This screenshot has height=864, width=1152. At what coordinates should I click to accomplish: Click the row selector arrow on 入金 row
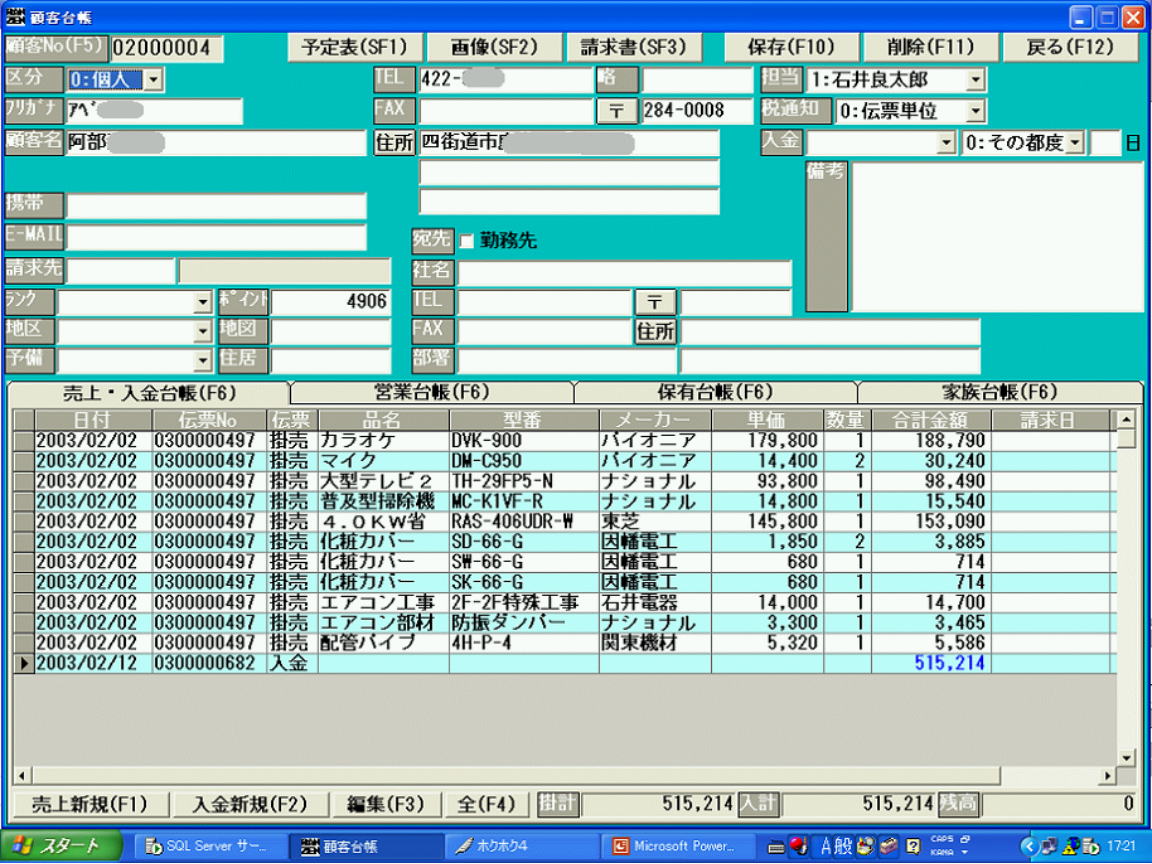(x=23, y=663)
